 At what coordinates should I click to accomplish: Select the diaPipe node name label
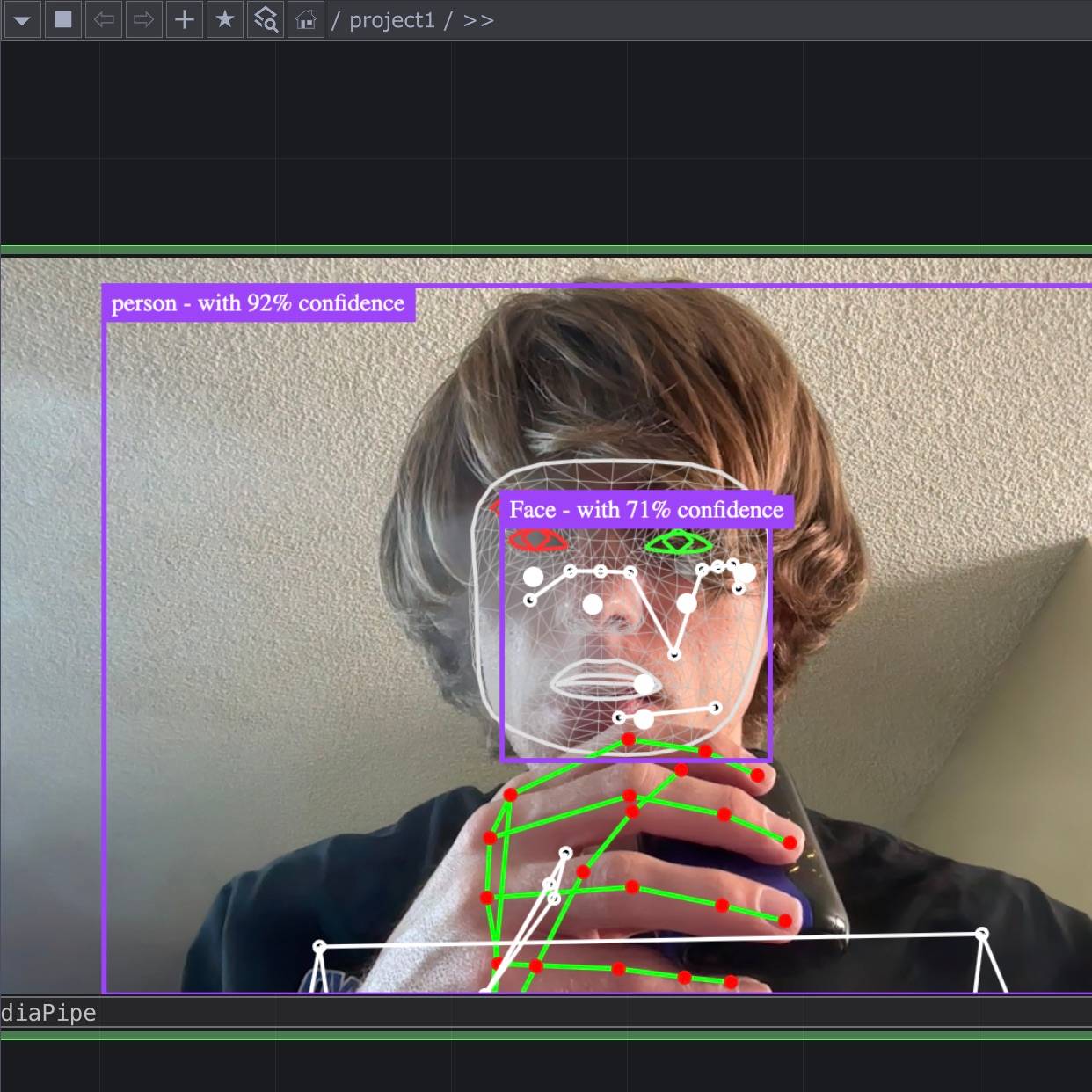pyautogui.click(x=48, y=1013)
